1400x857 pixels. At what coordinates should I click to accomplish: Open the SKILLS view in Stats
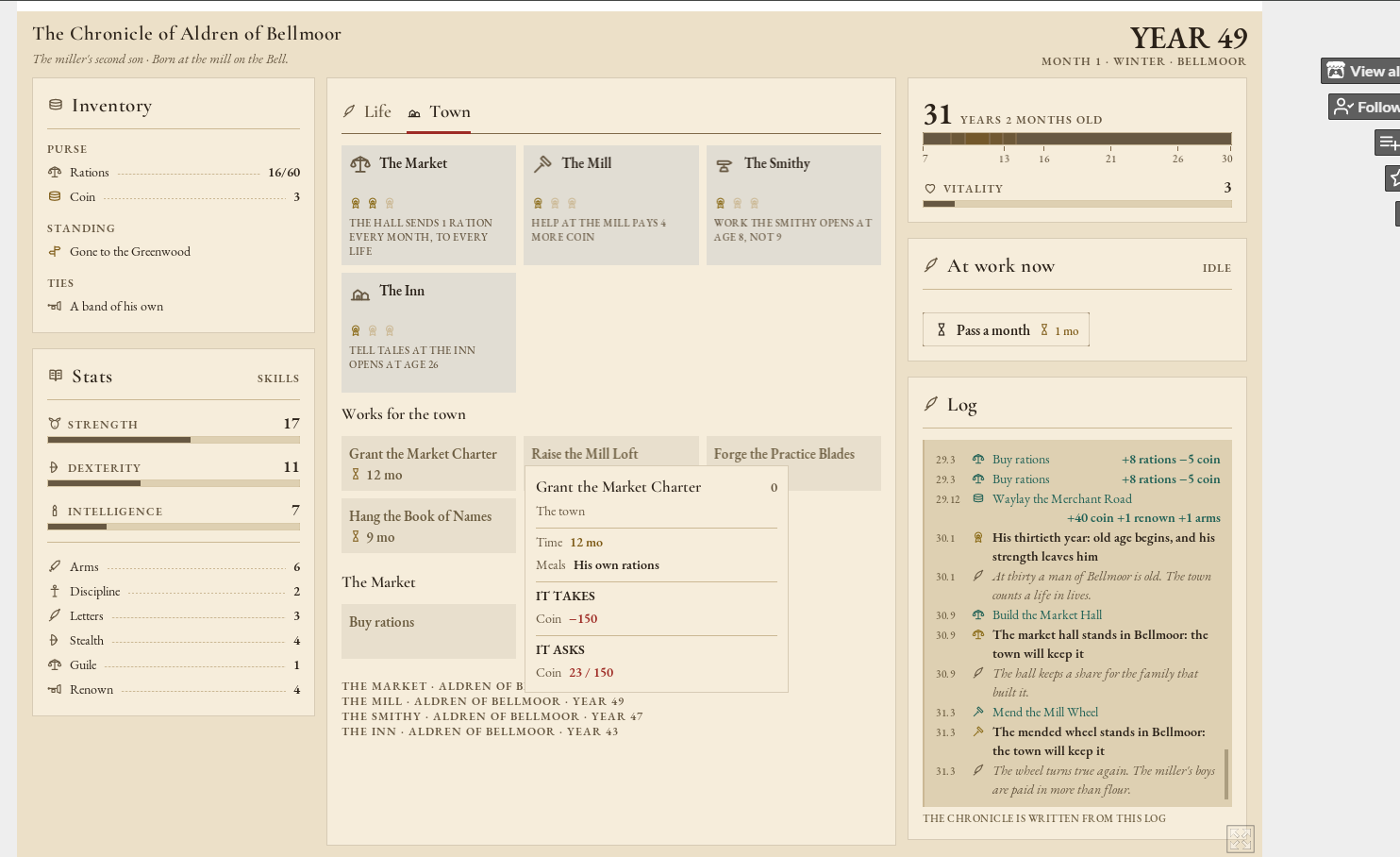[x=278, y=378]
